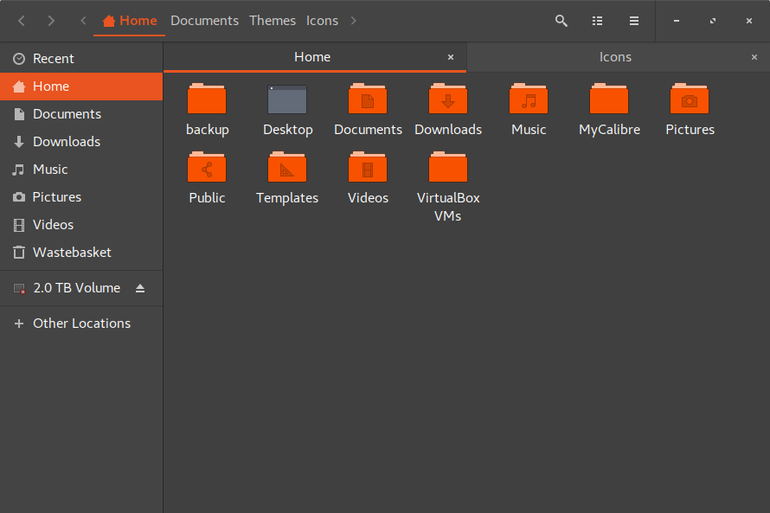Screen dimensions: 770x513
Task: Select the Downloads folder icon
Action: click(x=448, y=99)
